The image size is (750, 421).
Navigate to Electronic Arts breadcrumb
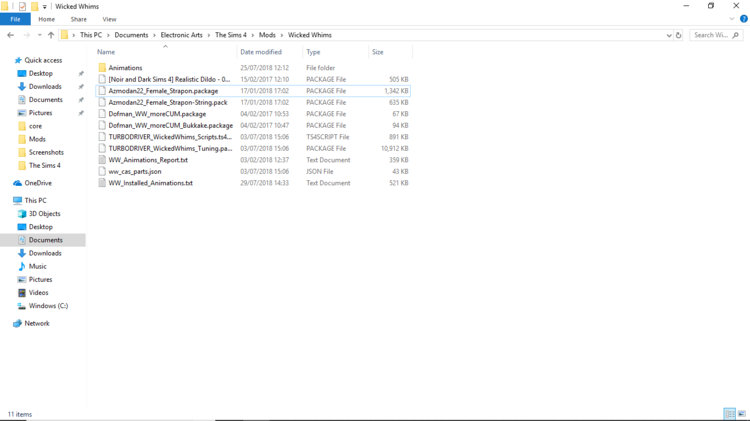click(x=181, y=35)
